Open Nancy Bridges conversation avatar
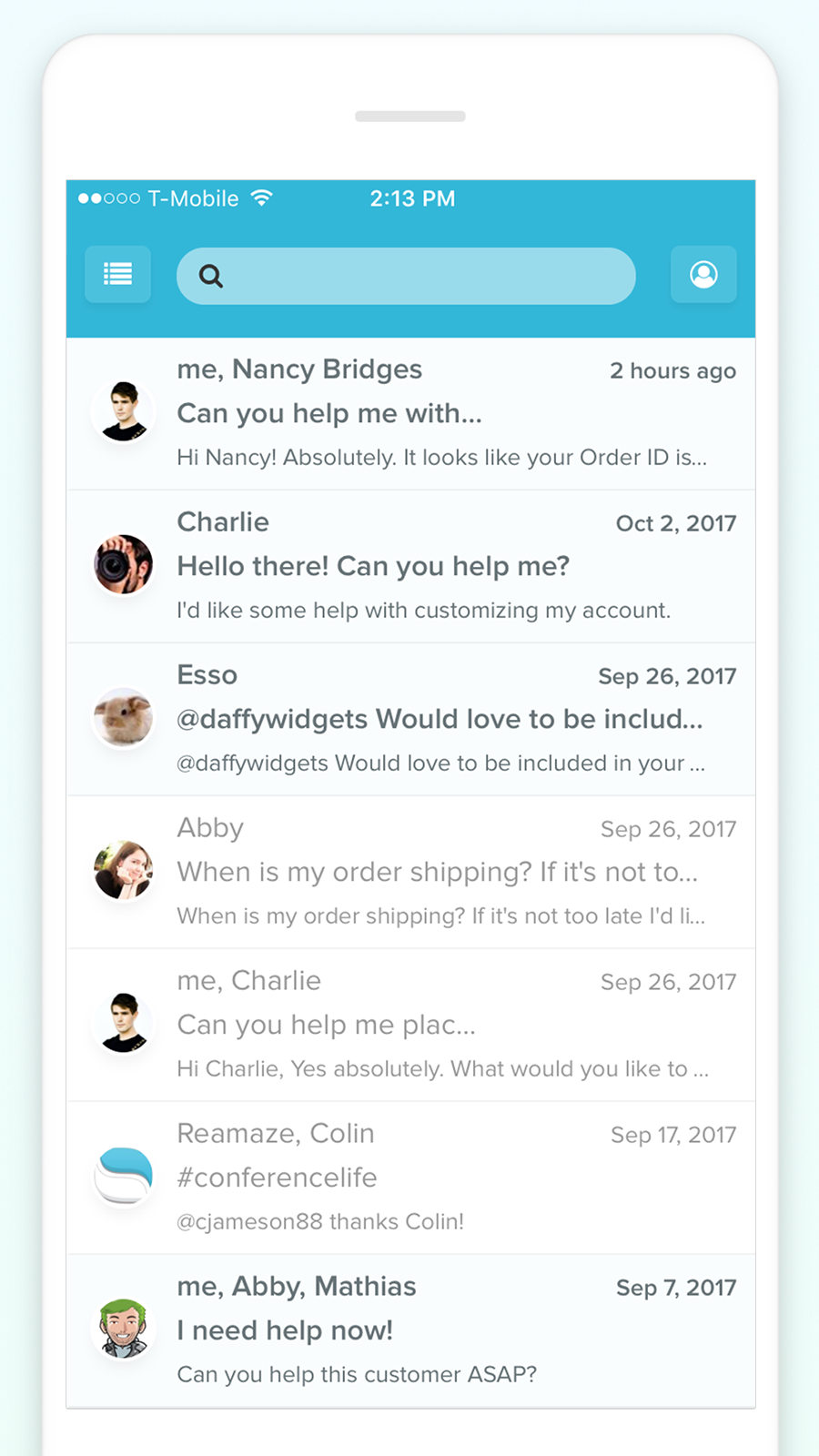 [123, 412]
